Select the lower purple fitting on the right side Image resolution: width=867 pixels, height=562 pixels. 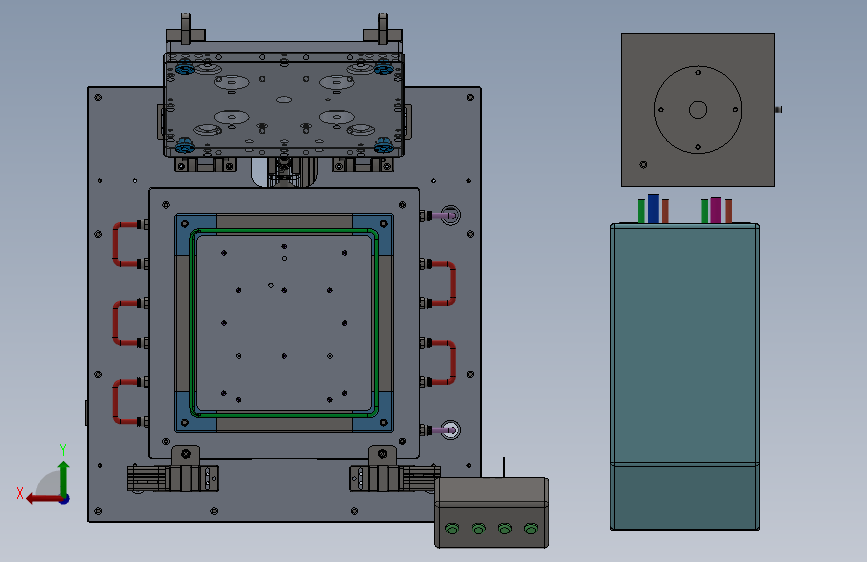[444, 430]
